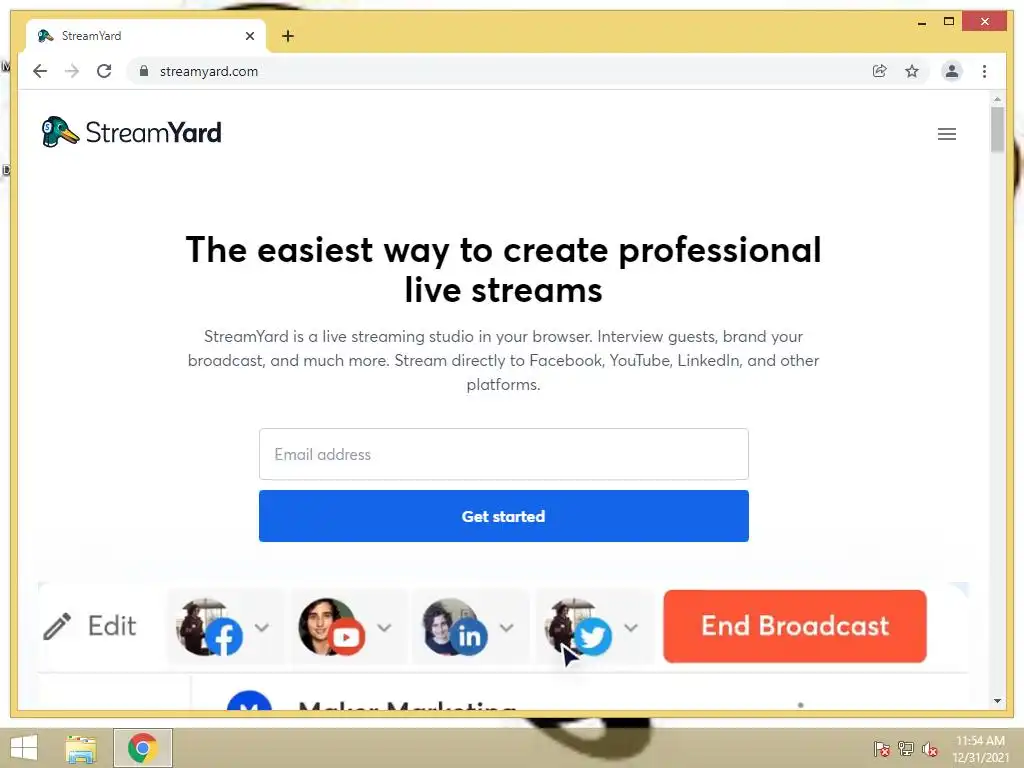Image resolution: width=1024 pixels, height=768 pixels.
Task: View site security lock info
Action: [144, 71]
